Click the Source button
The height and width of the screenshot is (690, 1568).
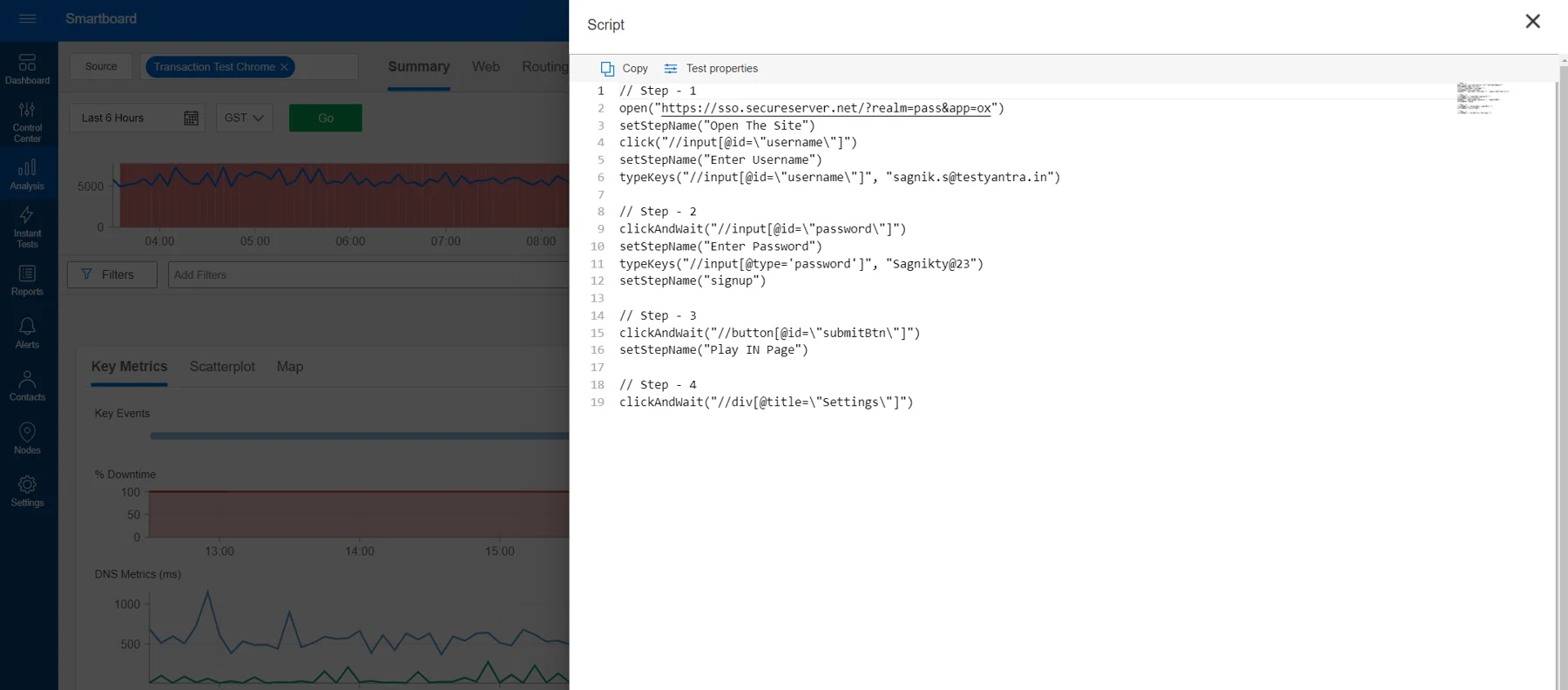tap(101, 66)
